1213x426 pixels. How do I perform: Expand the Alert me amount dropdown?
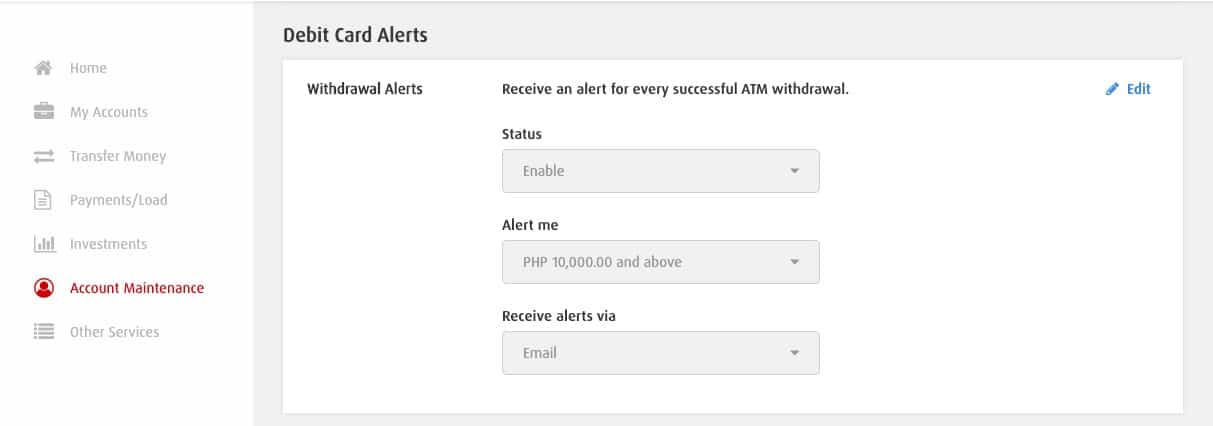tap(660, 262)
